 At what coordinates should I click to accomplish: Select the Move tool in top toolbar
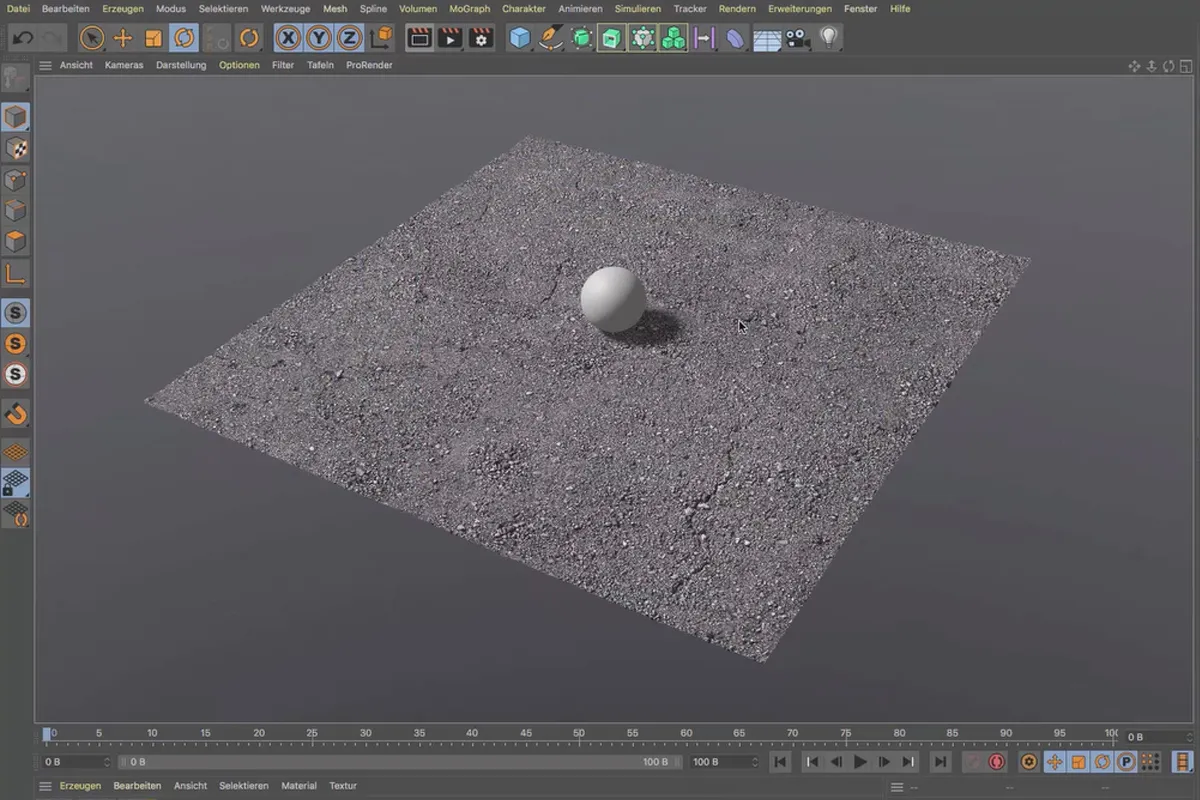point(123,38)
